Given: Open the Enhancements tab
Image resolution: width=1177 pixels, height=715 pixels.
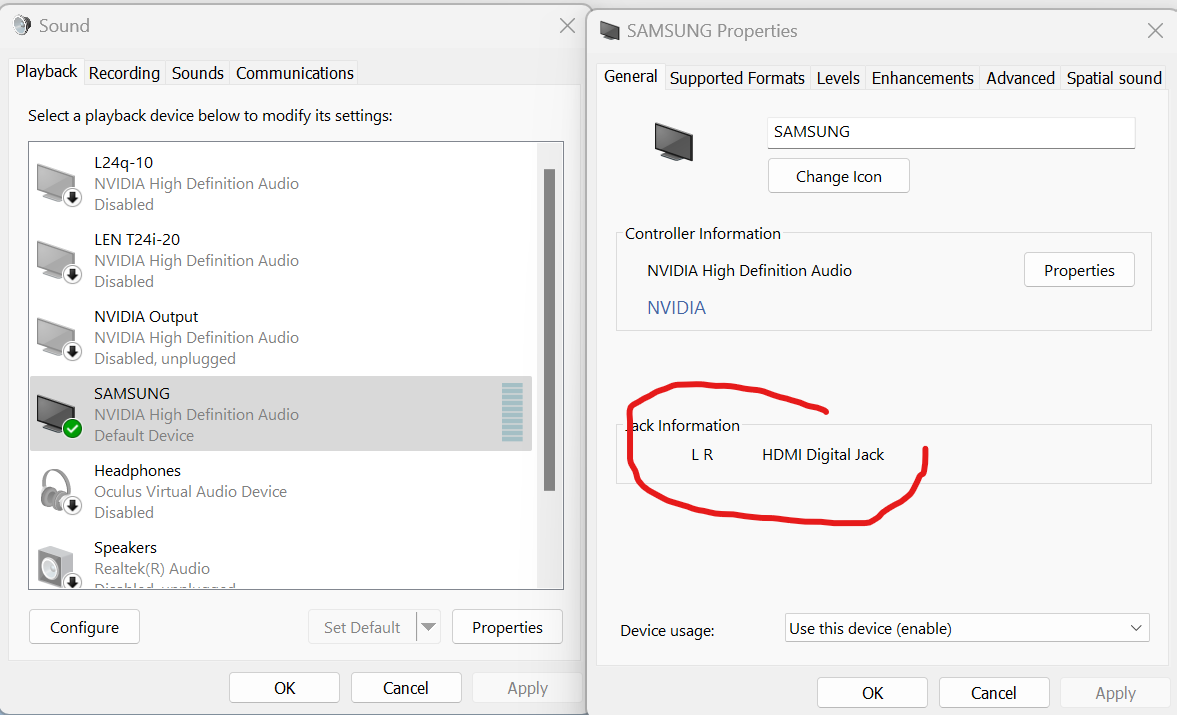Looking at the screenshot, I should tap(922, 78).
